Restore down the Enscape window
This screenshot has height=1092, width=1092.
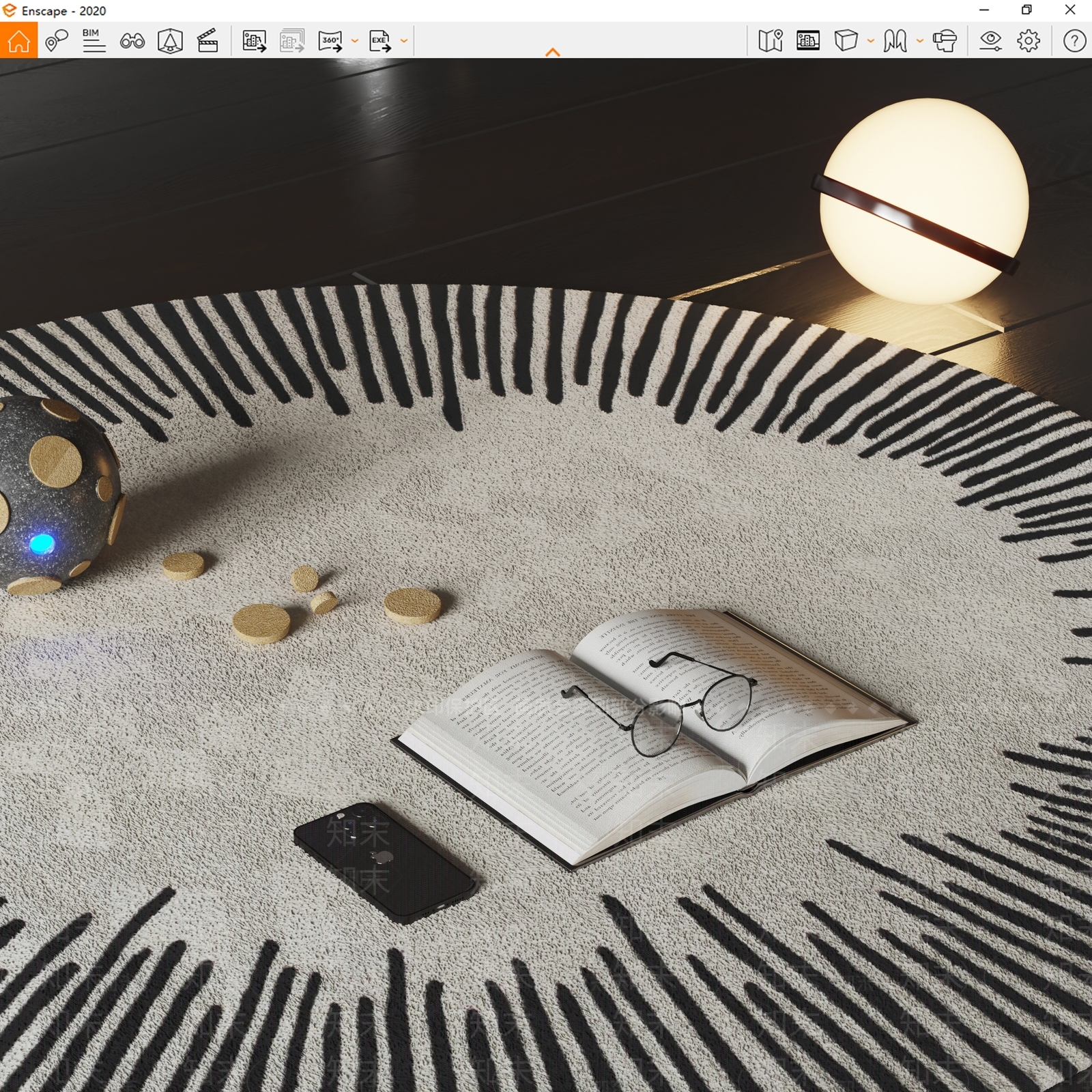click(1026, 10)
